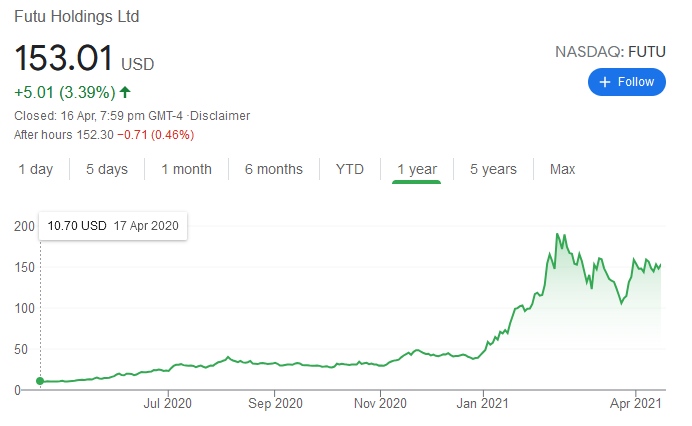Open the 5 years chart
The width and height of the screenshot is (692, 426).
pyautogui.click(x=493, y=169)
